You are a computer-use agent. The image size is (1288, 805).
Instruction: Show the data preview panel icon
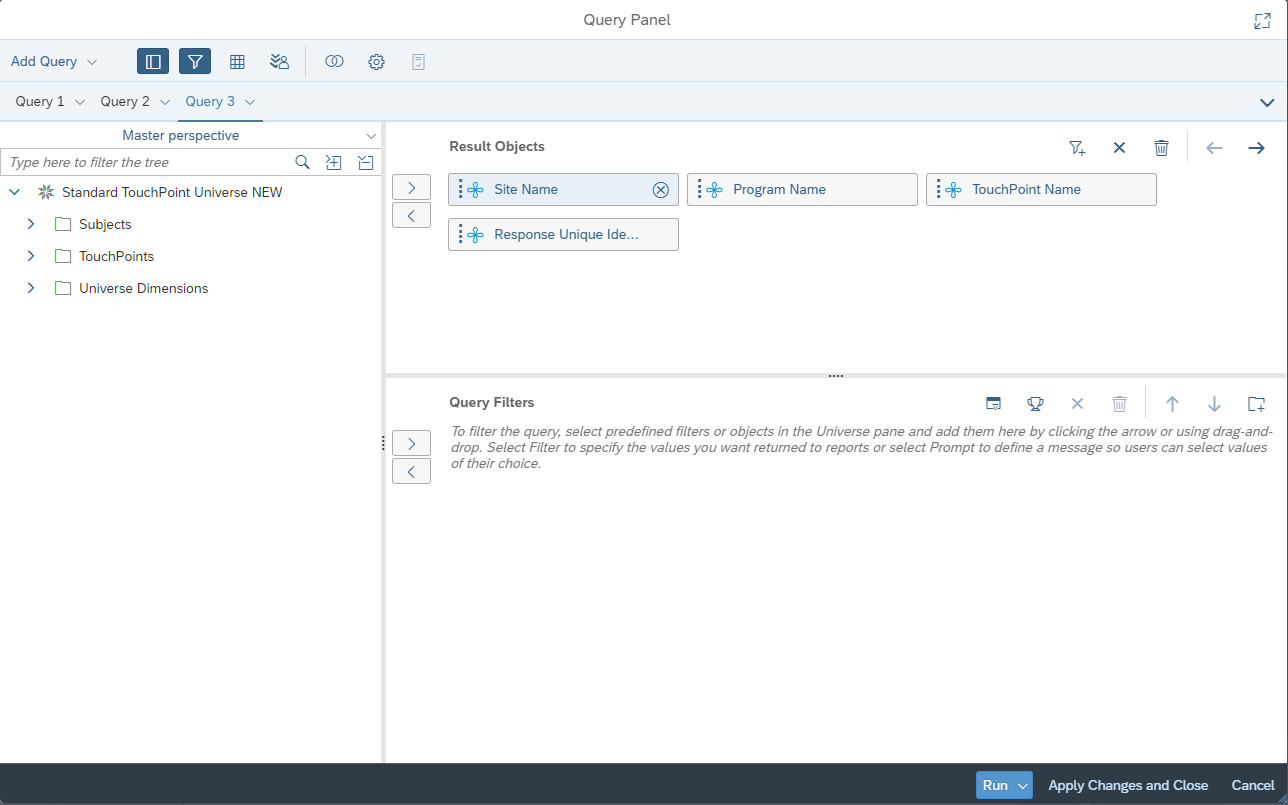click(x=237, y=61)
